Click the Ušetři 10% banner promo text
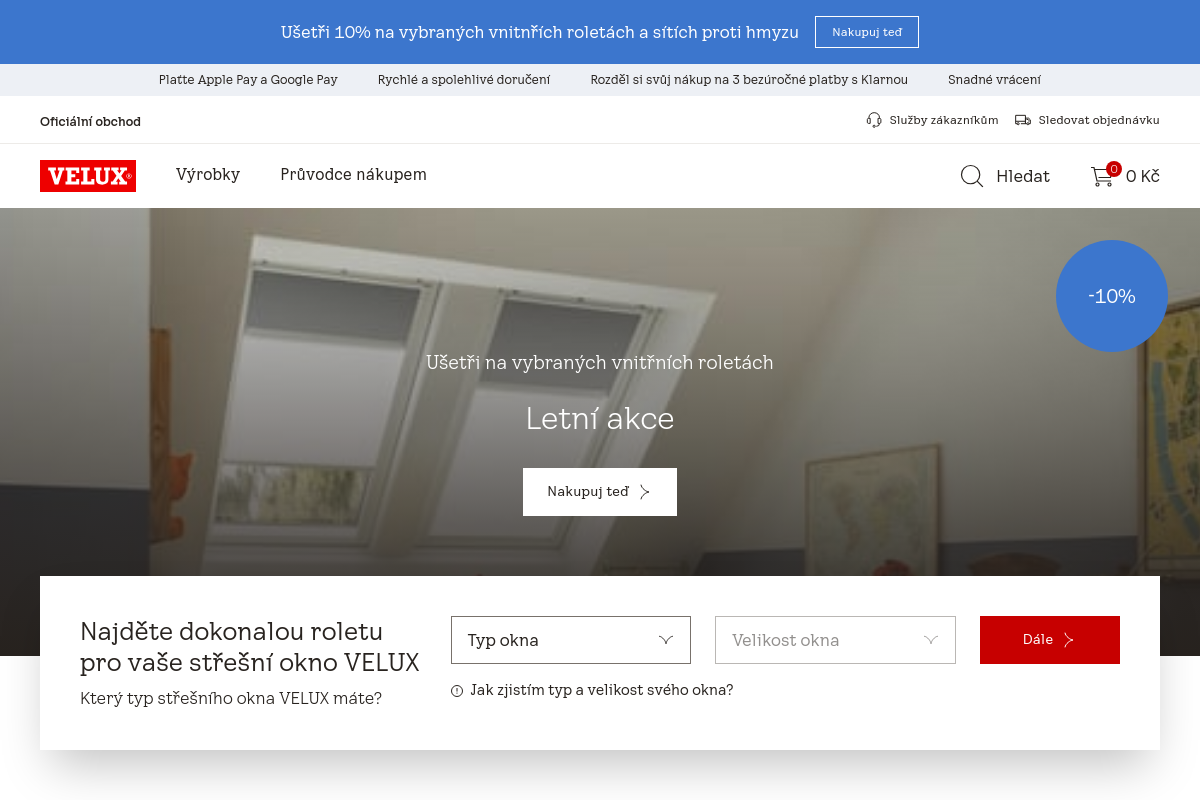Screen dimensions: 1200x800 [x=540, y=32]
